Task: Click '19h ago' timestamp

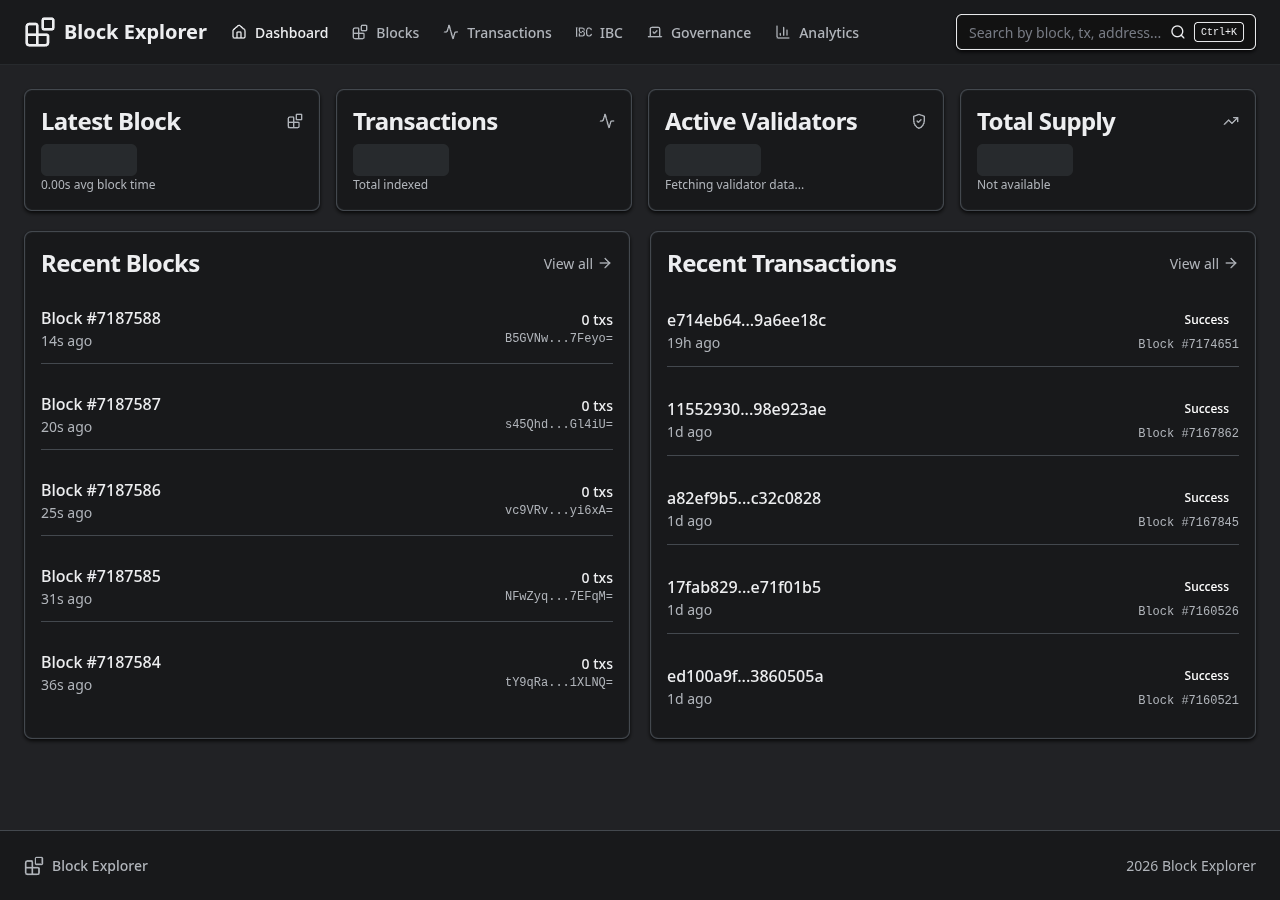Action: [x=693, y=343]
